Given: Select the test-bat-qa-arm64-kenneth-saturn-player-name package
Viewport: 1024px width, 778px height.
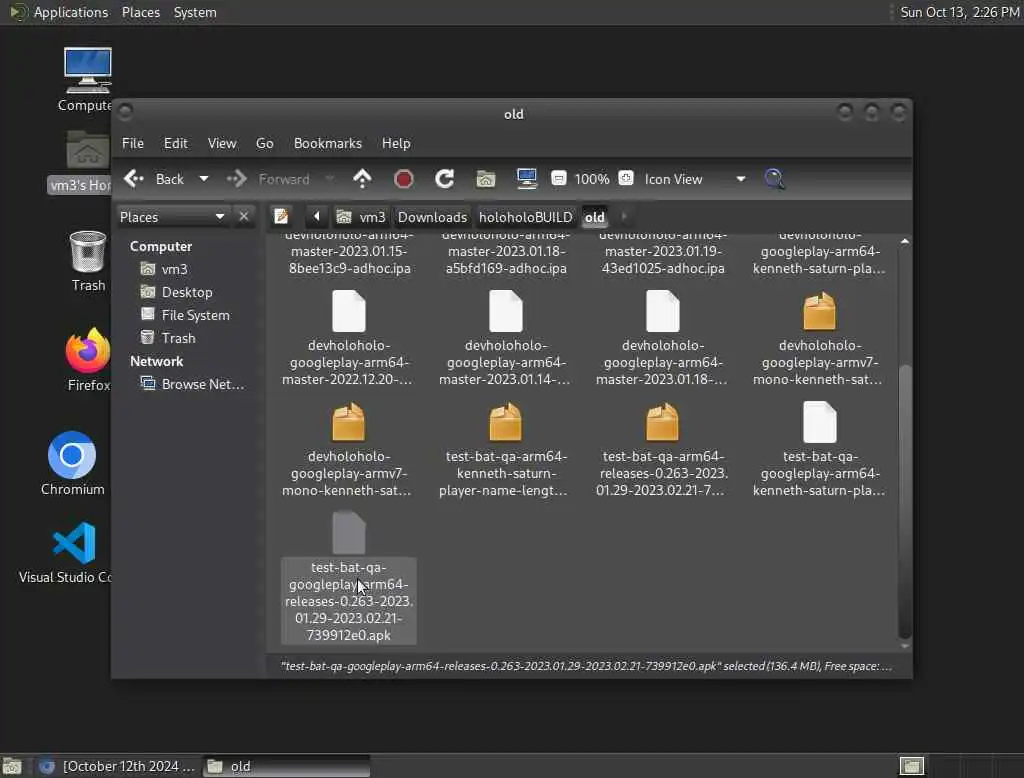Looking at the screenshot, I should [x=505, y=449].
